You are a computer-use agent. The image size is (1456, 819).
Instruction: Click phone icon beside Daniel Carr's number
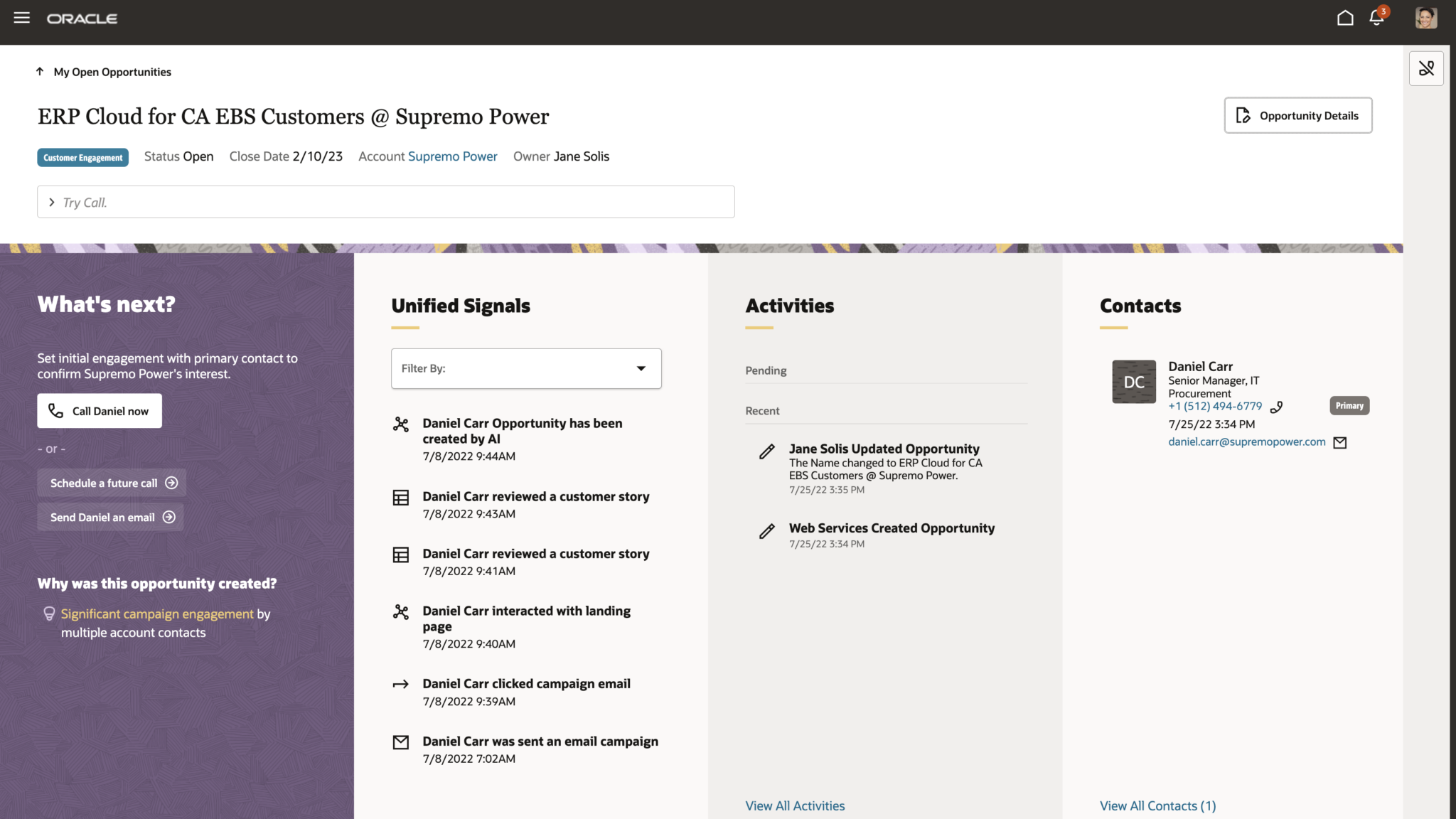1276,407
